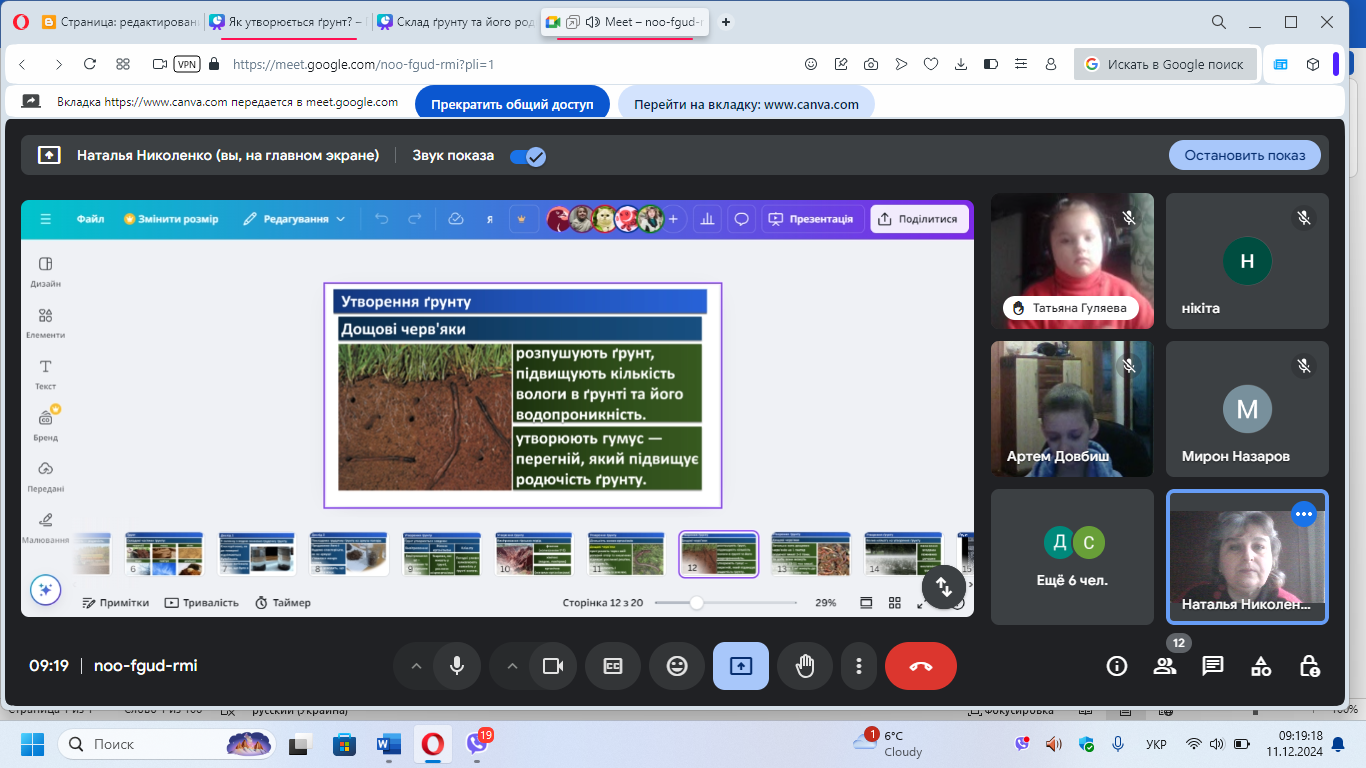This screenshot has height=768, width=1366.
Task: Open Windows Start menu
Action: (x=32, y=745)
